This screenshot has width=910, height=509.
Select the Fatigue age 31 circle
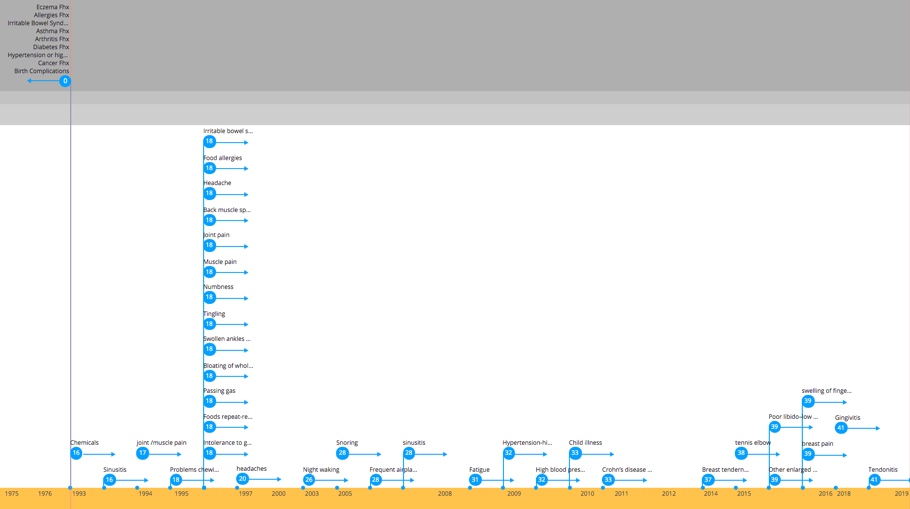[x=475, y=480]
